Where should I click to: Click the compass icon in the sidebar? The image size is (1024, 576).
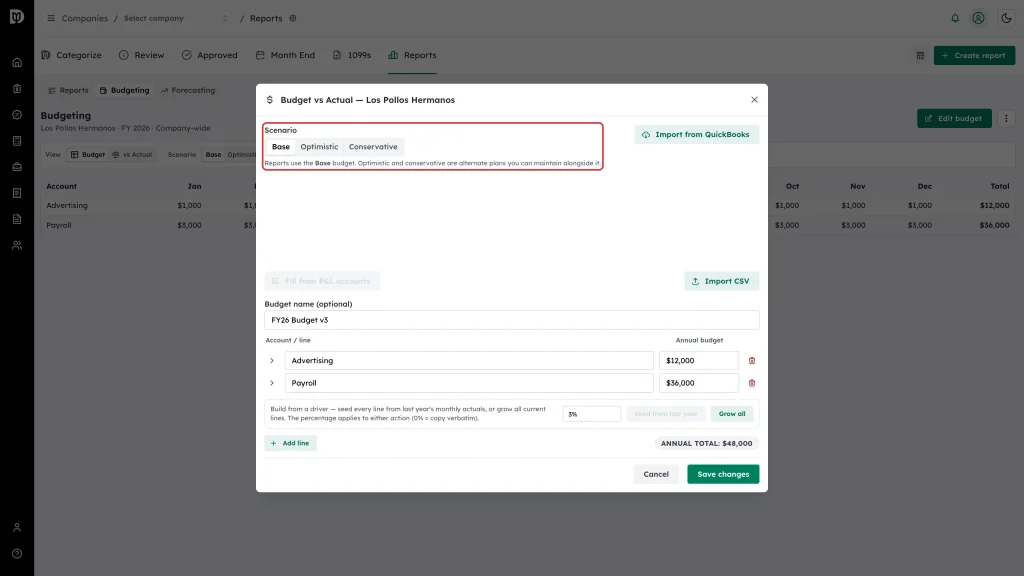coord(17,115)
